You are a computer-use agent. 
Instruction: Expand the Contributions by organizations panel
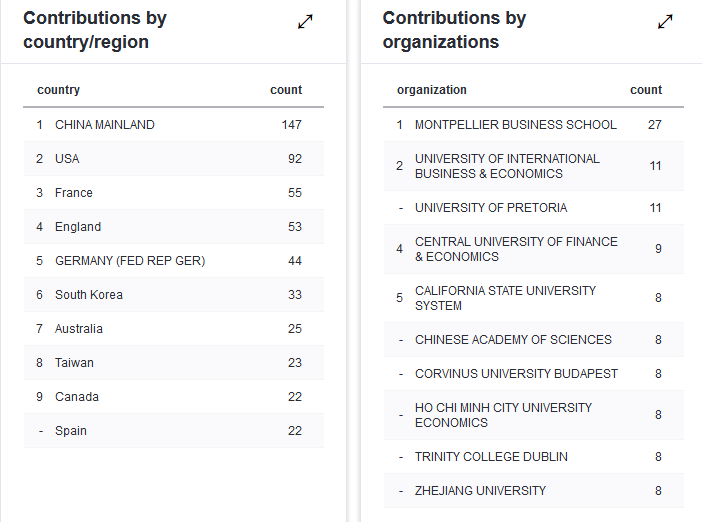click(x=665, y=22)
